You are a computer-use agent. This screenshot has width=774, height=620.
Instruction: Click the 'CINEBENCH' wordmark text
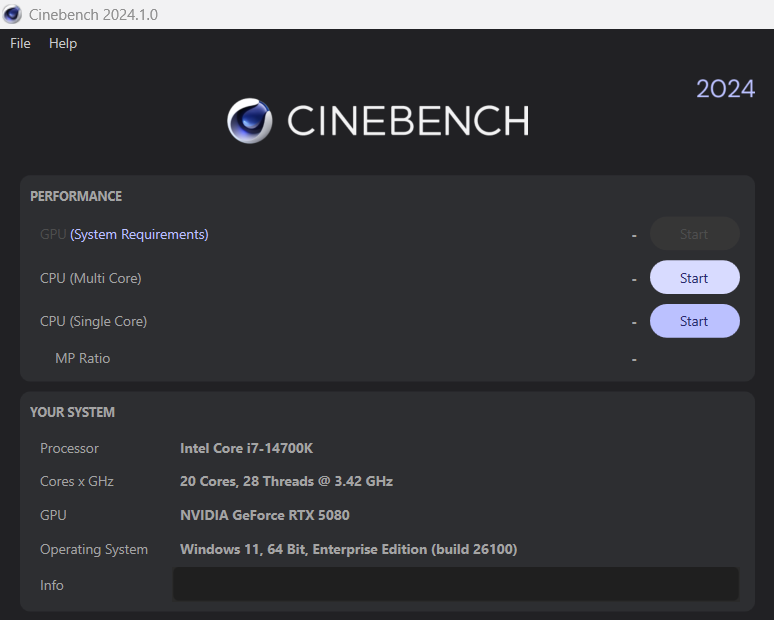408,121
